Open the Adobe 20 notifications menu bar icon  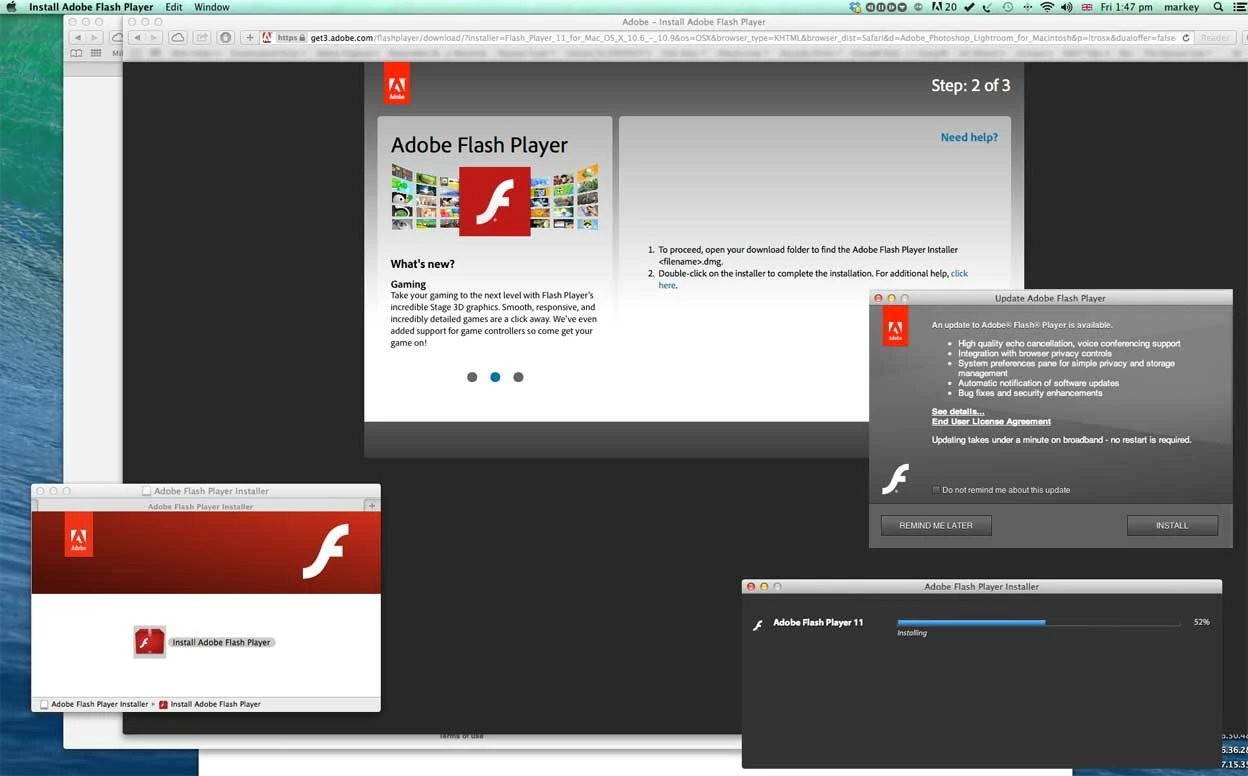[x=944, y=7]
